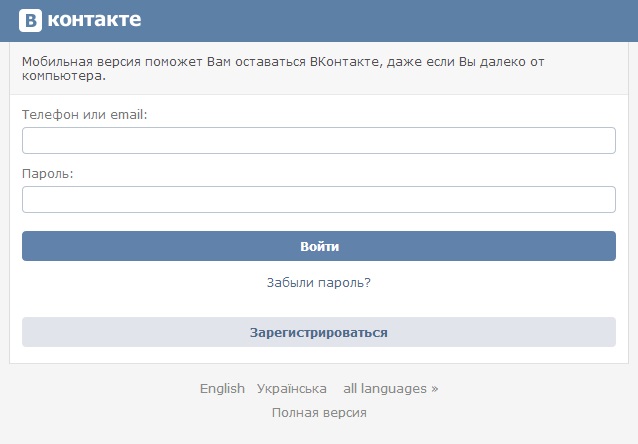Viewport: 638px width, 444px height.
Task: Click the Мобильная версия info text
Action: (283, 68)
